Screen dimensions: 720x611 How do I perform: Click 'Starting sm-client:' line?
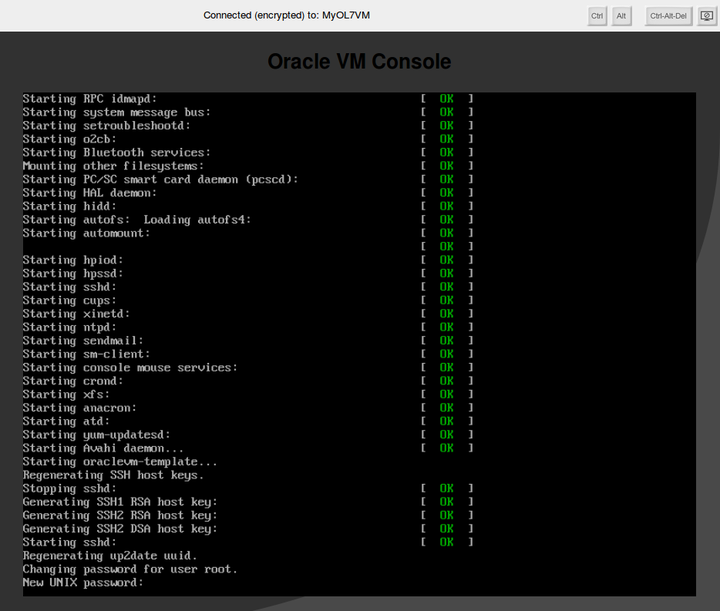(86, 354)
